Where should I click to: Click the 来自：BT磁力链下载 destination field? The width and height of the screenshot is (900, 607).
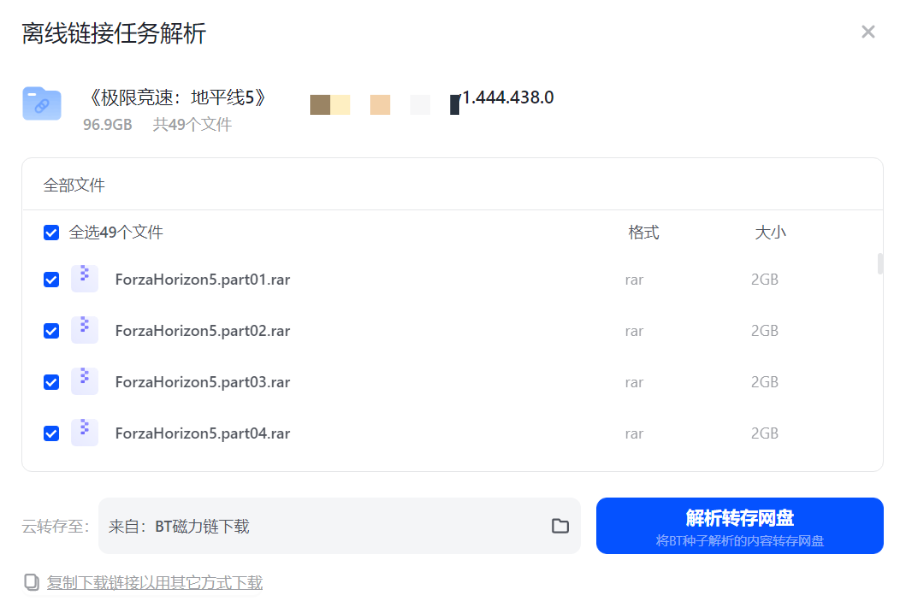(x=339, y=526)
